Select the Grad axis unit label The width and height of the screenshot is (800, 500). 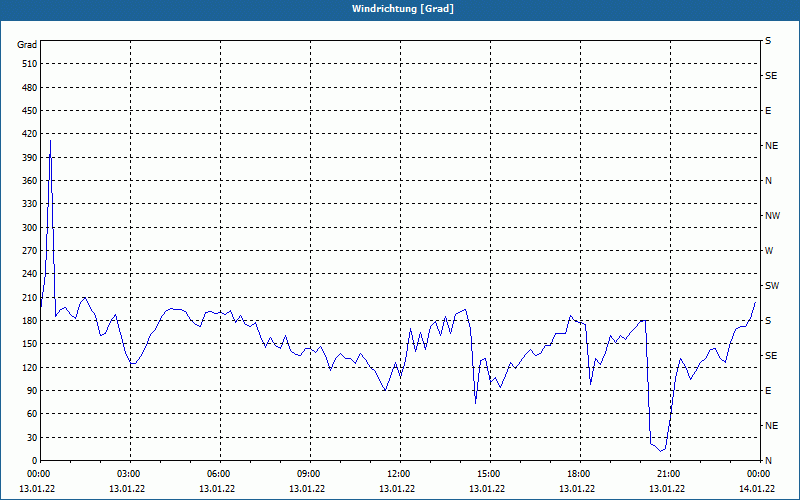tap(27, 45)
